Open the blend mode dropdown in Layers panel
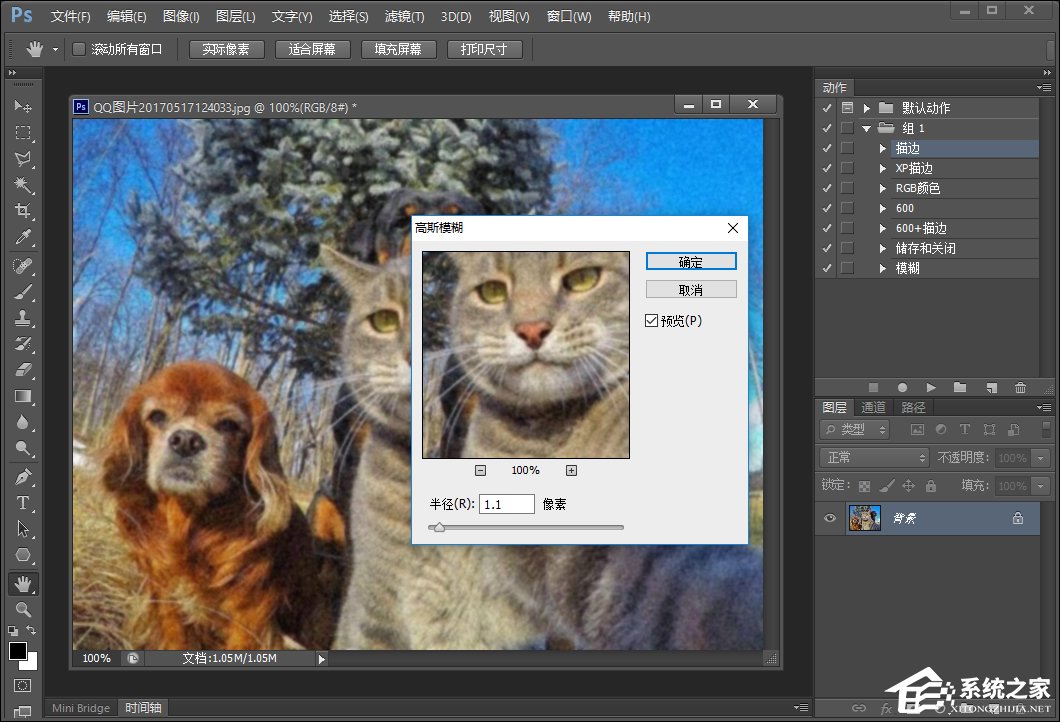This screenshot has width=1060, height=722. (874, 457)
